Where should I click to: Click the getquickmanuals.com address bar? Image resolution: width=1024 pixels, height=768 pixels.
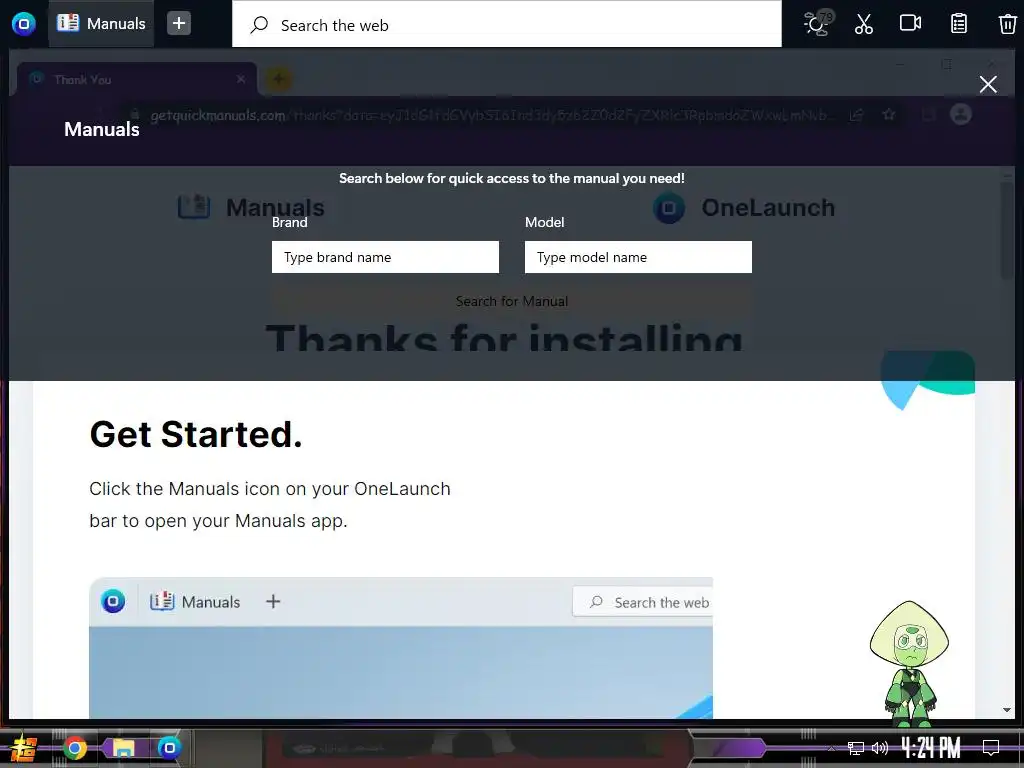click(483, 115)
